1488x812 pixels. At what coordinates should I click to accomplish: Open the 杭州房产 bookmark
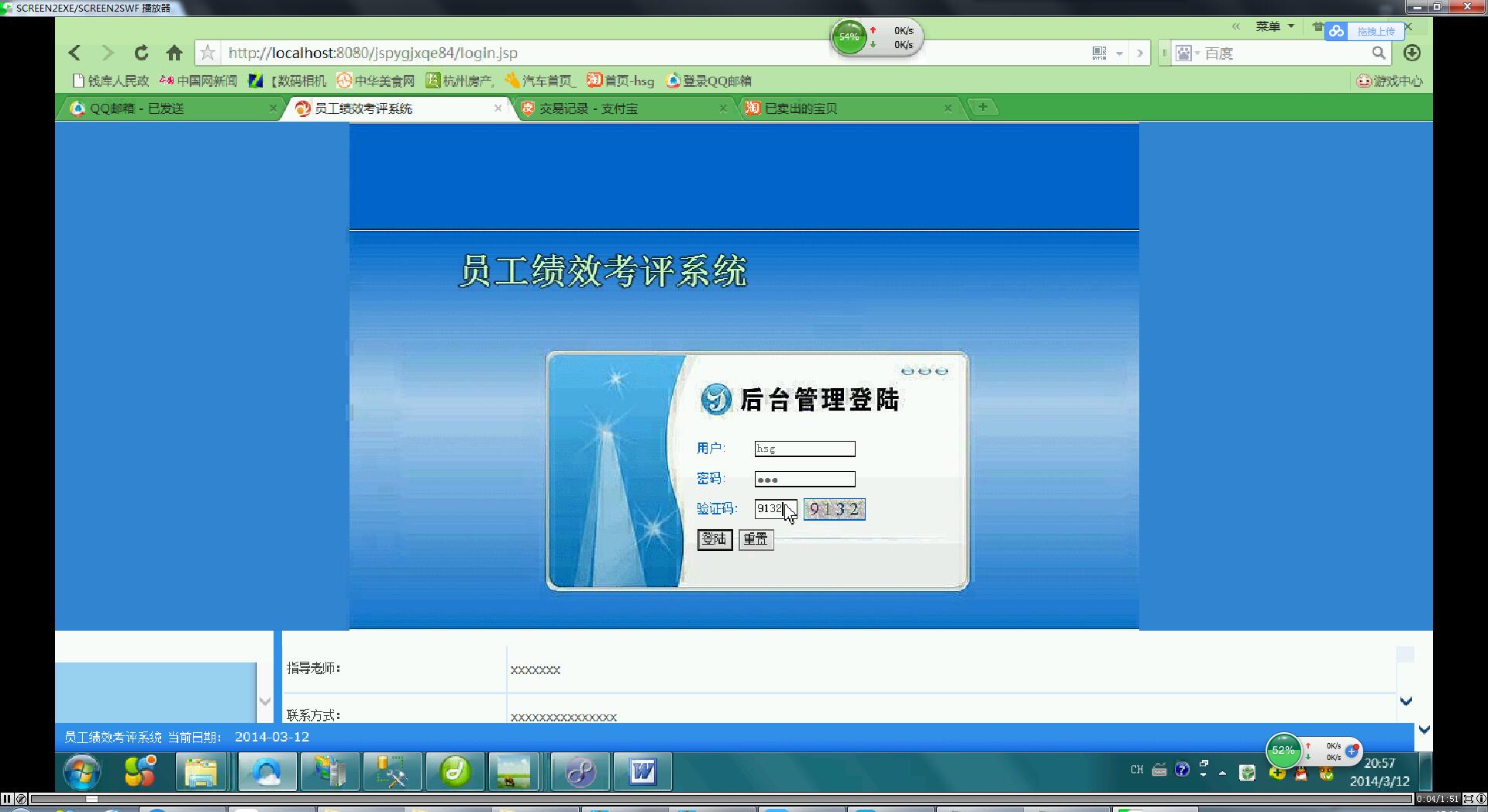click(460, 81)
